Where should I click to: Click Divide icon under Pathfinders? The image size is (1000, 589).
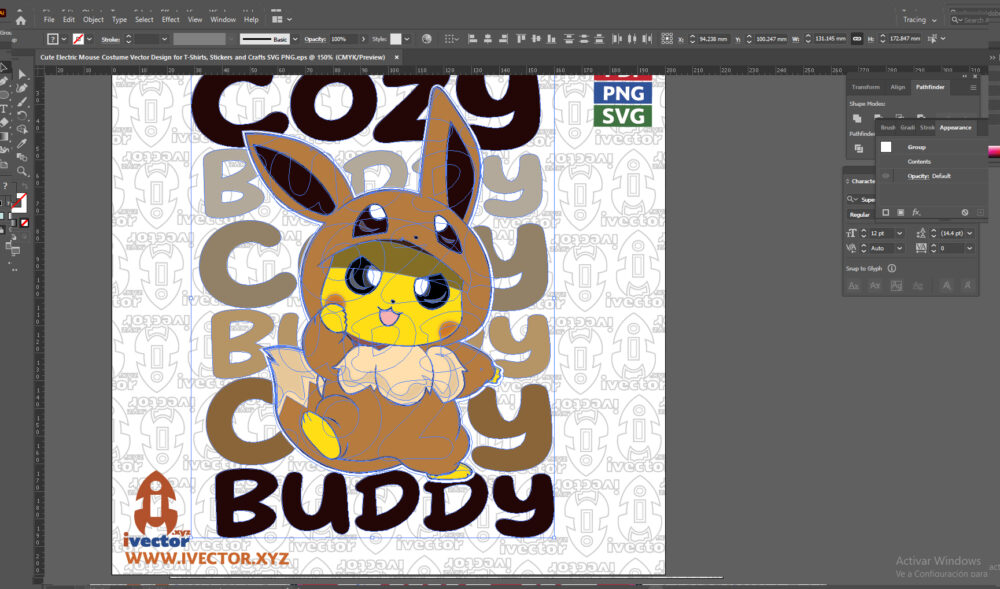click(x=858, y=149)
